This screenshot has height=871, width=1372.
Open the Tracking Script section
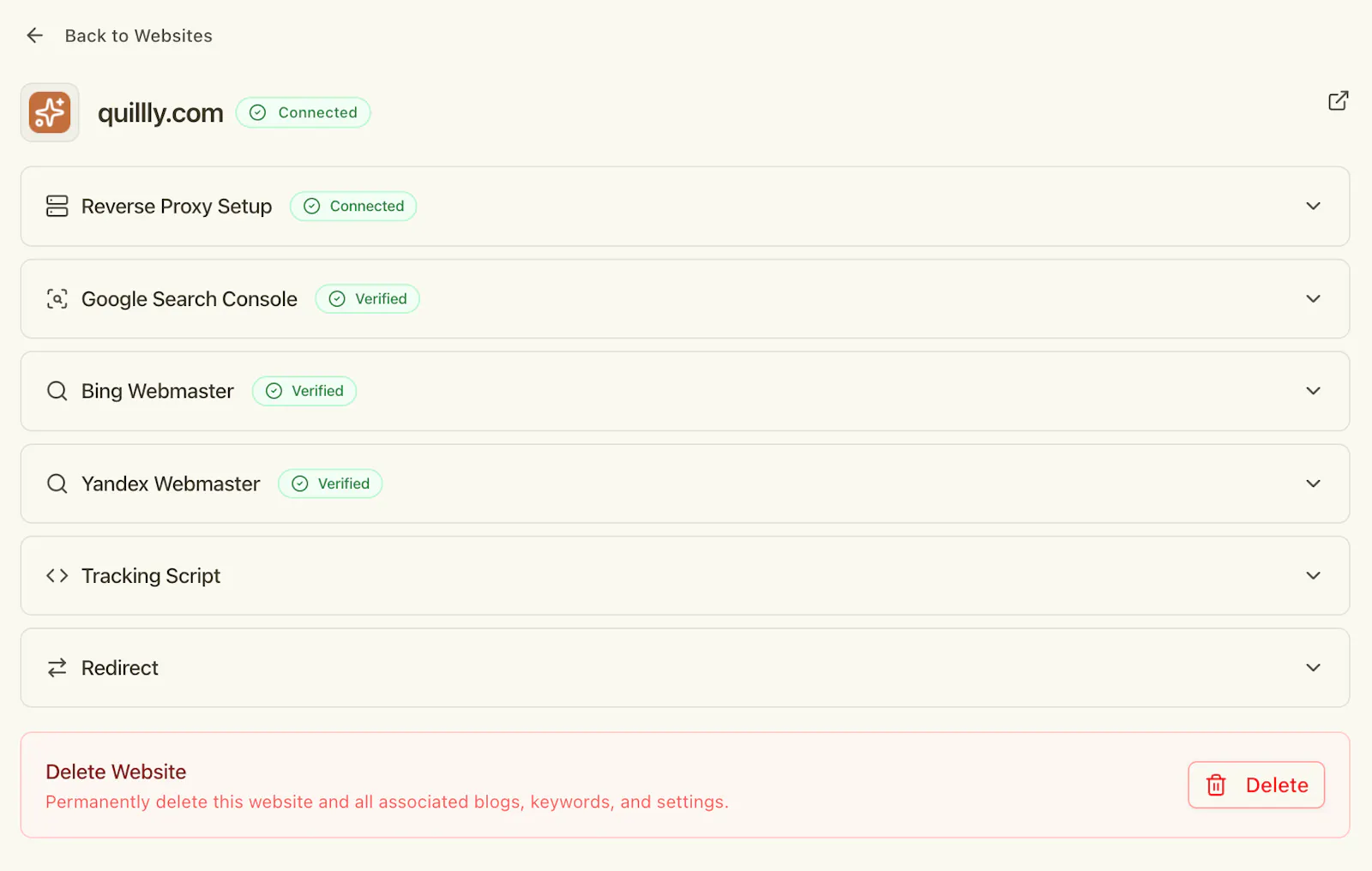click(685, 575)
